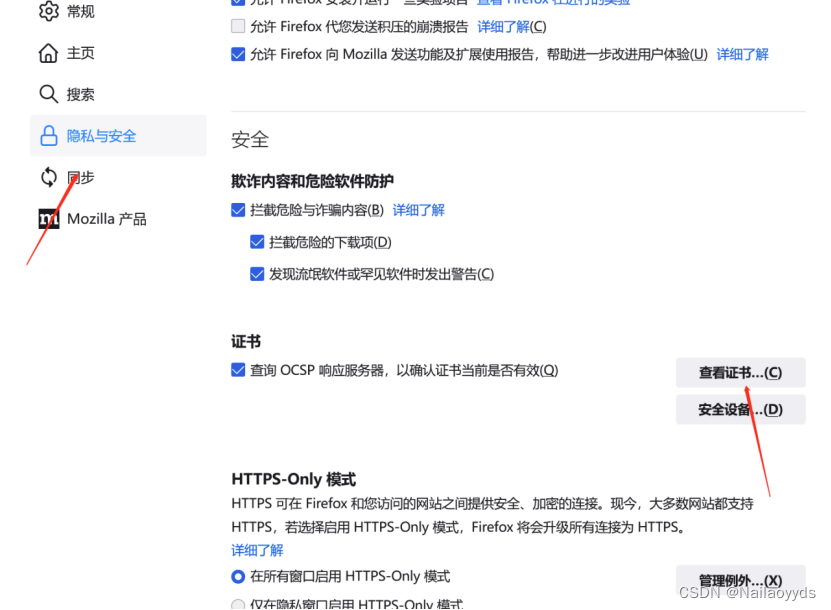The image size is (831, 610).
Task: Click the 欺诈内容和危险软件防护 heading
Action: [312, 181]
